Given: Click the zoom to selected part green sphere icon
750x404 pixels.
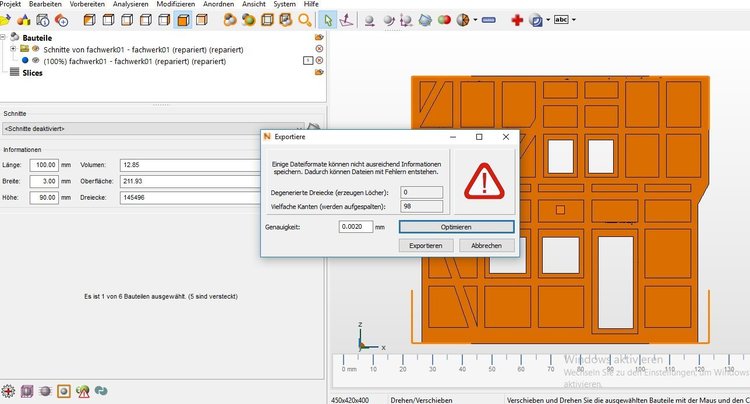Looking at the screenshot, I should point(249,20).
